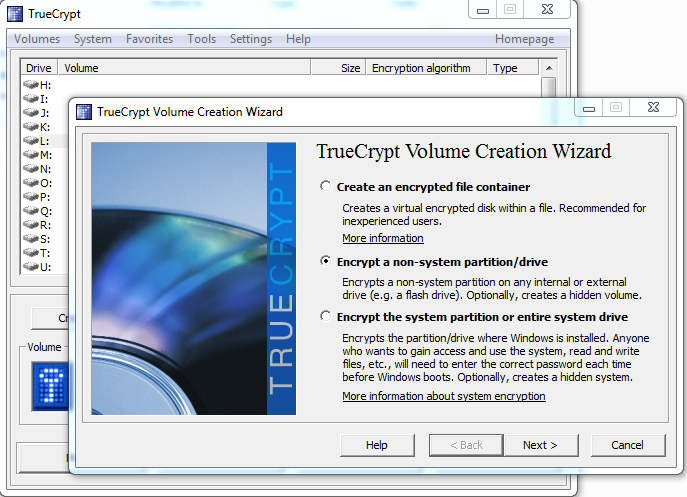The height and width of the screenshot is (497, 687).
Task: Minimize the Volume Creation Wizard window
Action: click(589, 107)
